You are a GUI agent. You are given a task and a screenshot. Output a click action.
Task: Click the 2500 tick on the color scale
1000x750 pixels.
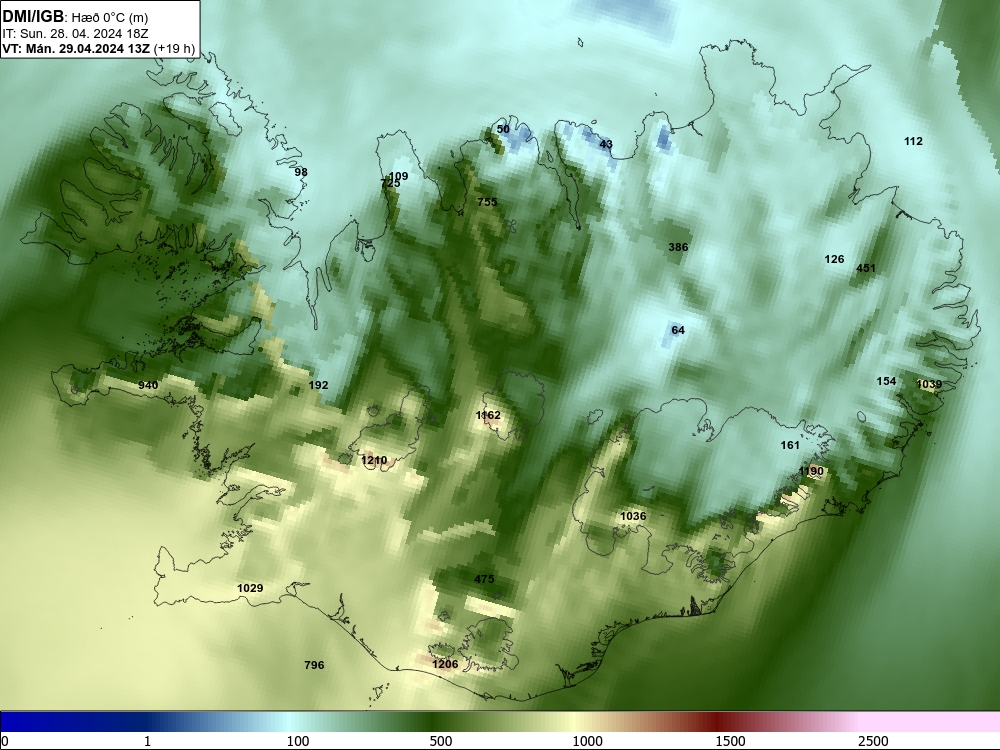click(x=873, y=741)
